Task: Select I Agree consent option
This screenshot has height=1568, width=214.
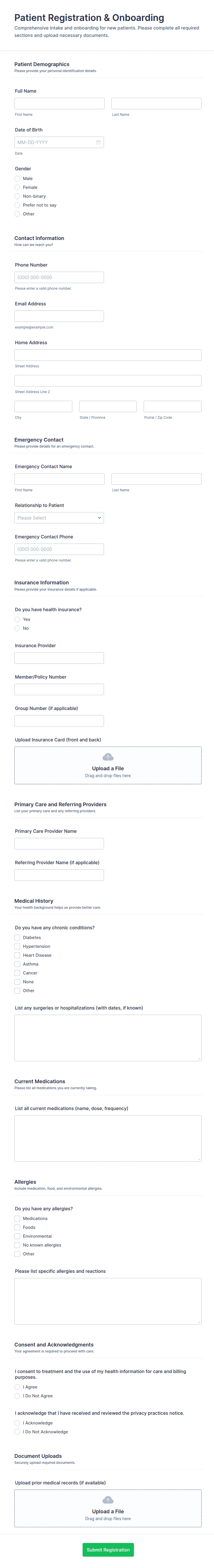Action: (x=18, y=1387)
